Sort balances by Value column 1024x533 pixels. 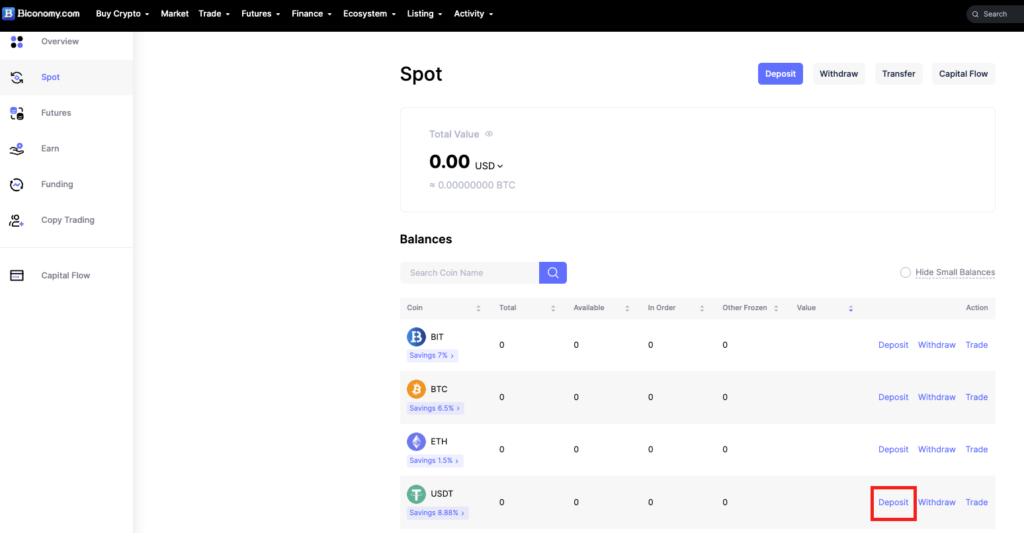(850, 308)
